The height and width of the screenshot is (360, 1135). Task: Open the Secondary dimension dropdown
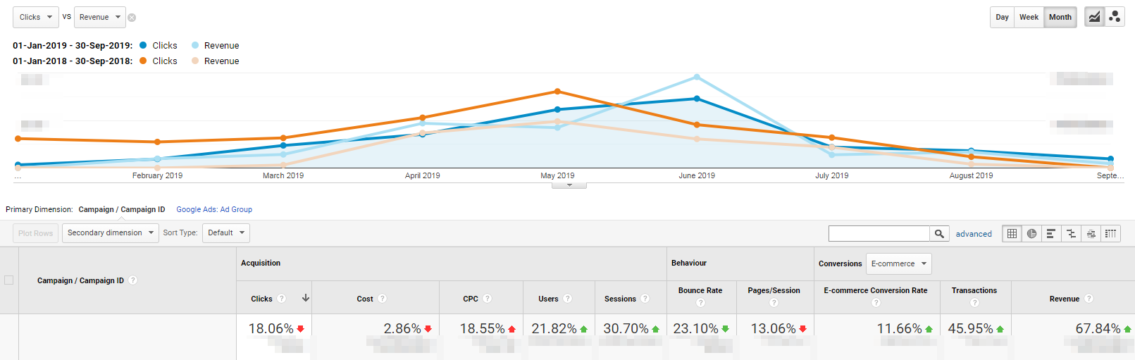coord(111,233)
